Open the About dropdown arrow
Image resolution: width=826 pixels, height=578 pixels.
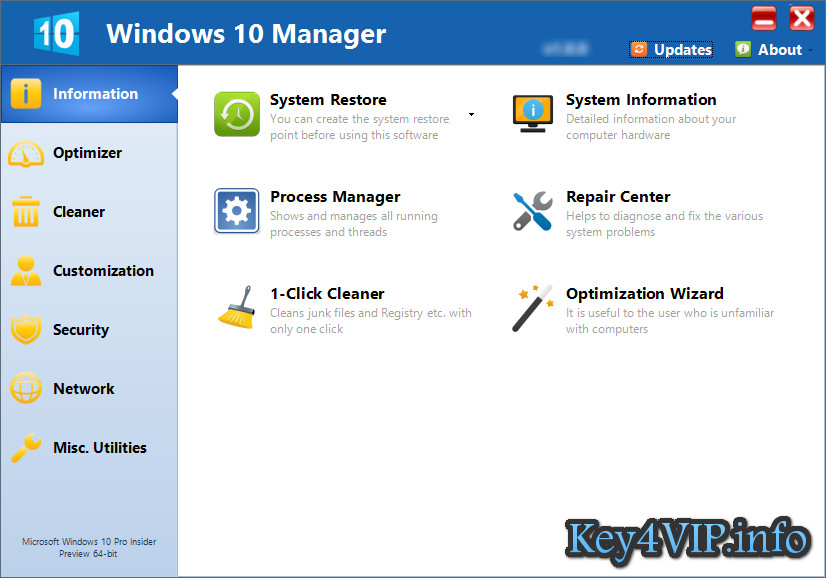tap(810, 51)
